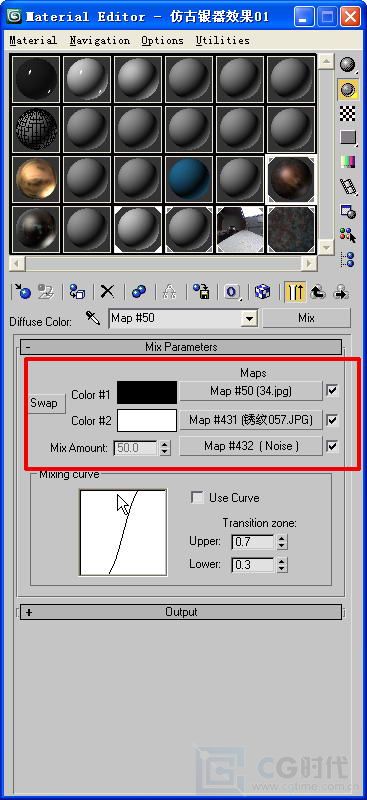Open the Utilities menu
367x800 pixels.
223,40
